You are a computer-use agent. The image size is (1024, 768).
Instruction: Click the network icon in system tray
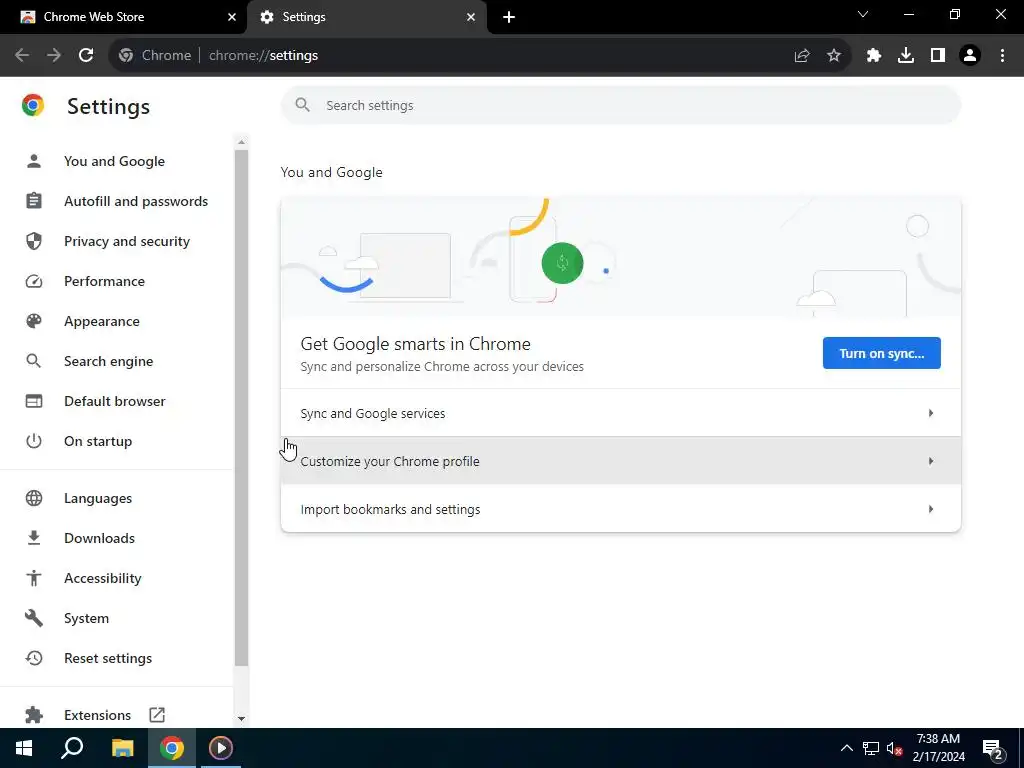[x=871, y=748]
